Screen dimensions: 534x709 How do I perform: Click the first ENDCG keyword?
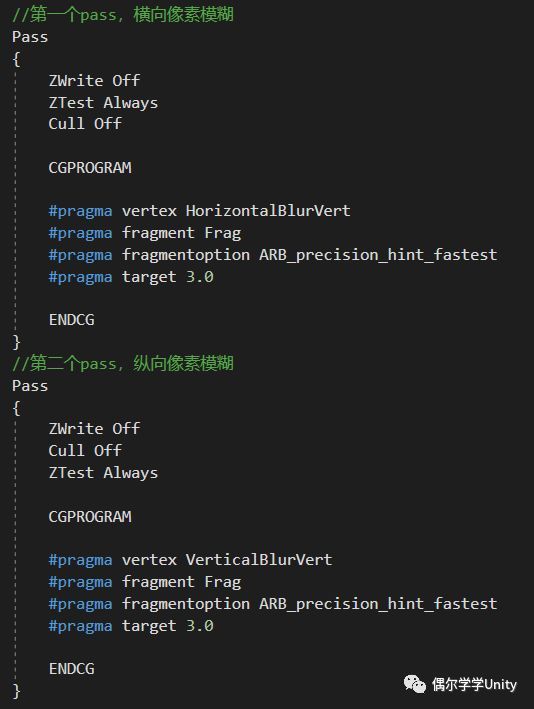pos(71,320)
